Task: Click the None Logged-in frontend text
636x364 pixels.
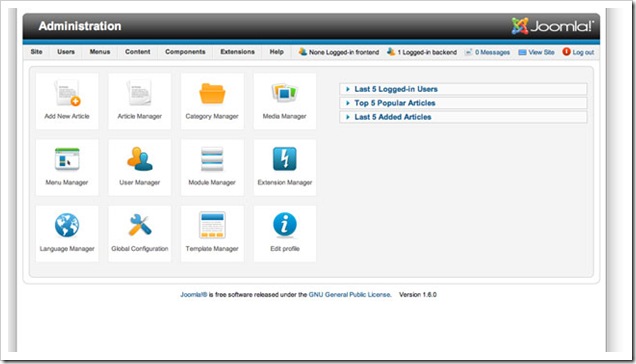Action: (x=344, y=52)
